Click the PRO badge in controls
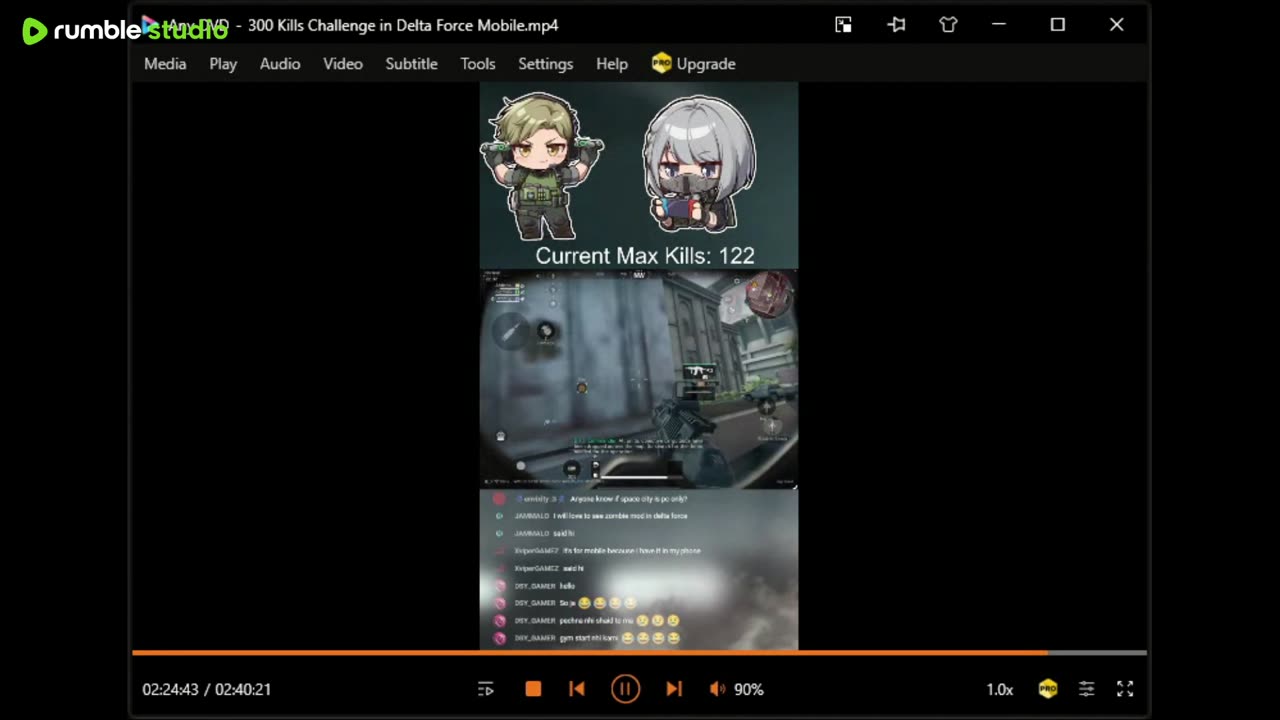This screenshot has width=1280, height=720. (x=1047, y=689)
